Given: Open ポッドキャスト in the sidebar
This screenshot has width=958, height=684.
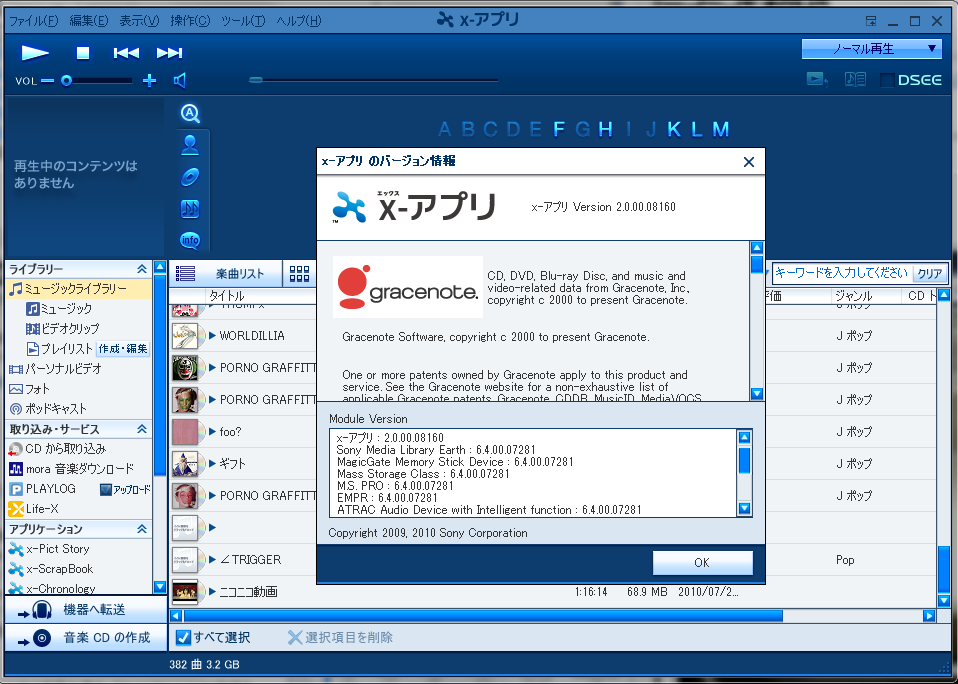Looking at the screenshot, I should [x=48, y=409].
